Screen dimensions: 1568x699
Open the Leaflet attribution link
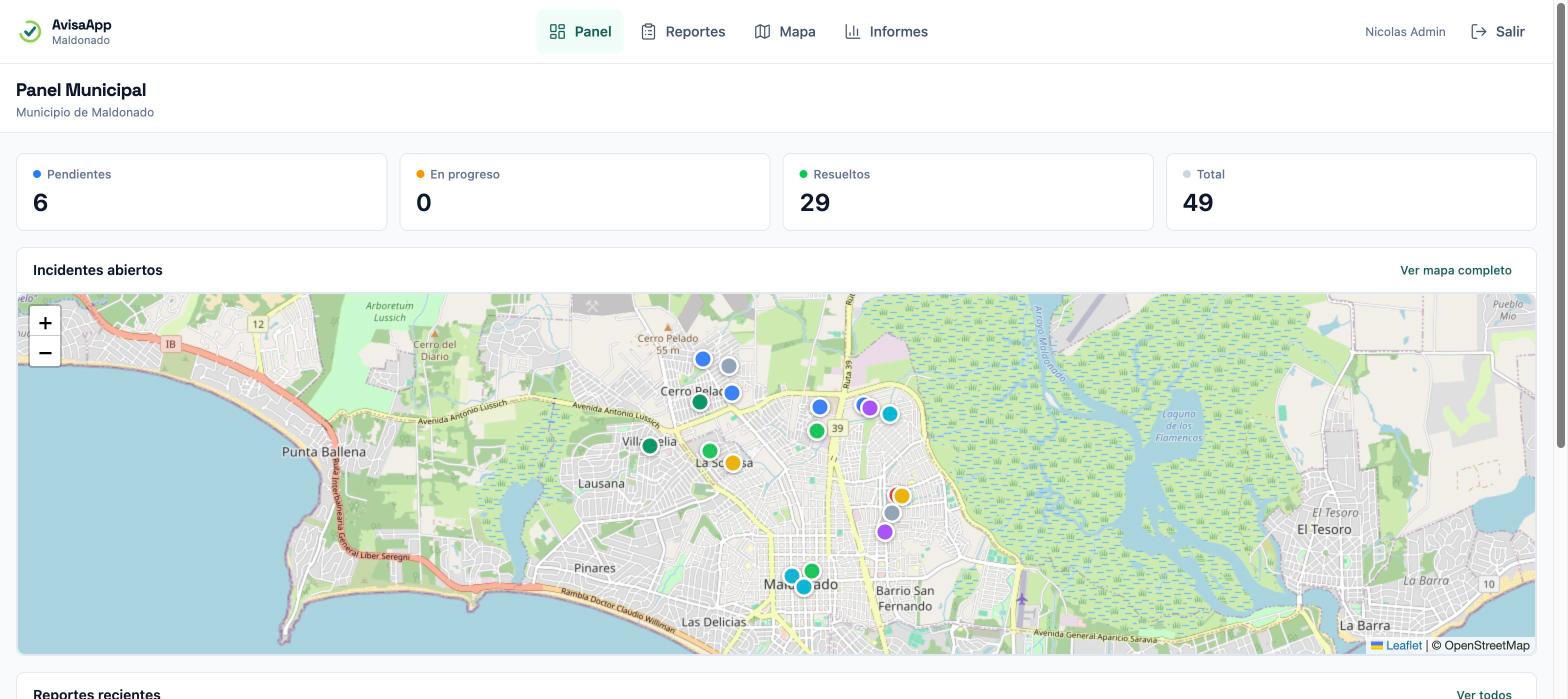1396,645
